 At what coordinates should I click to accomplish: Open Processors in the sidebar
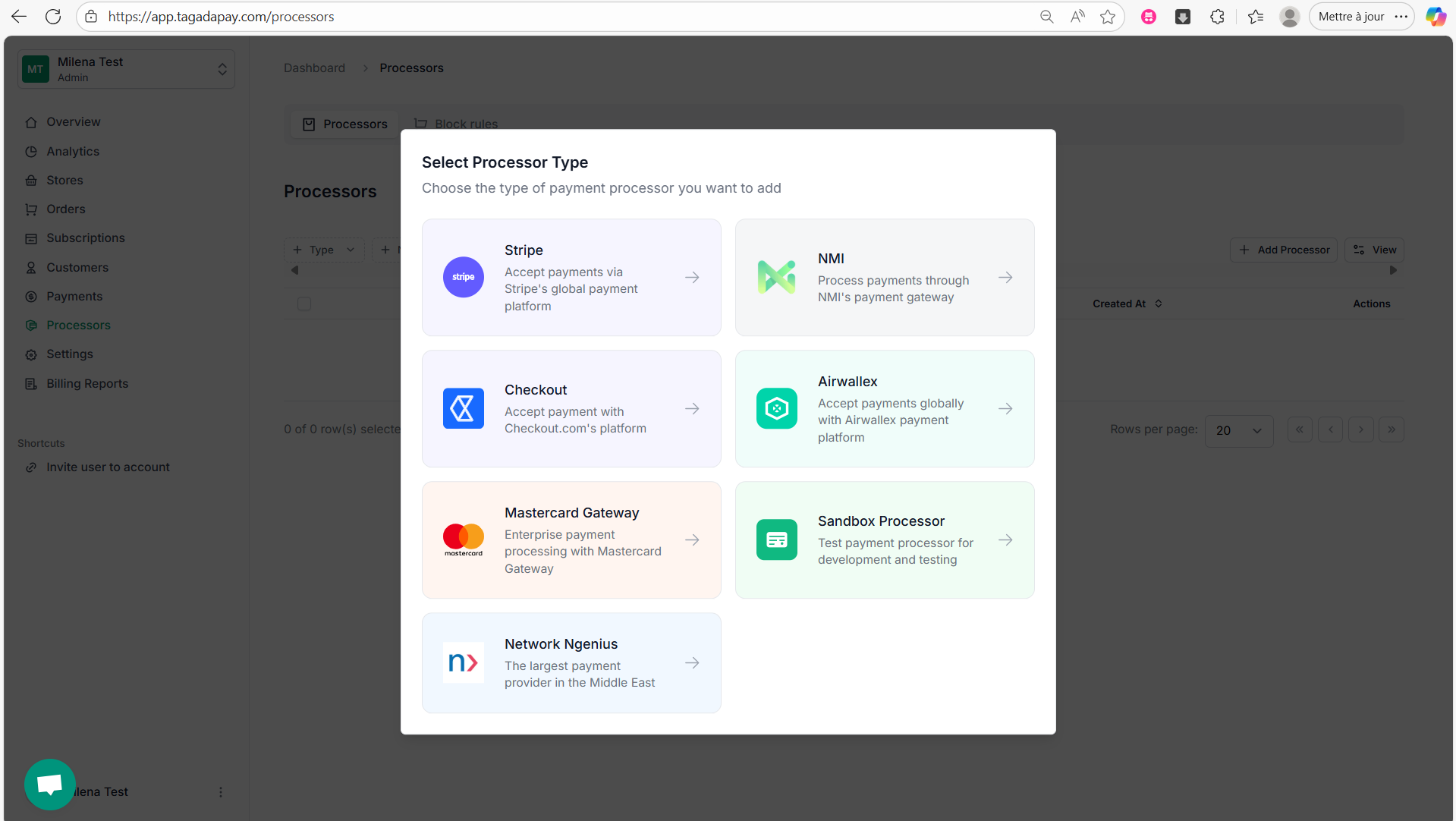click(x=78, y=325)
